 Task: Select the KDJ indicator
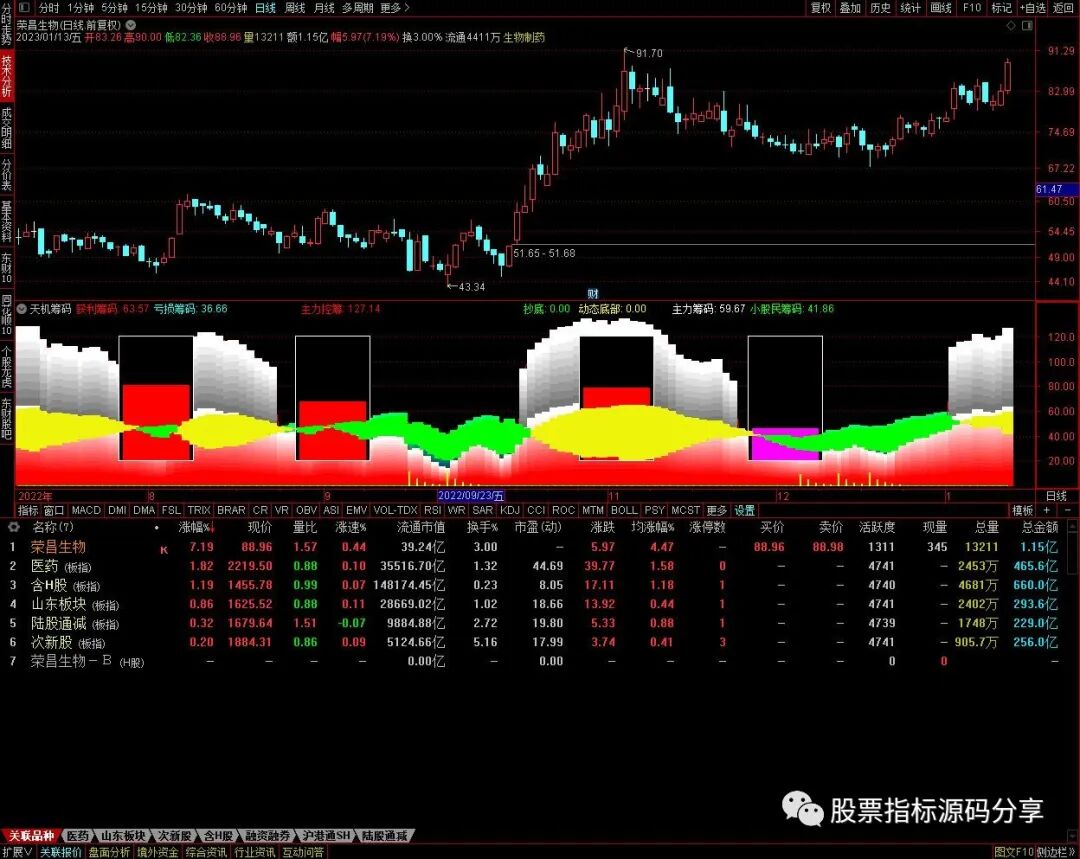click(510, 510)
